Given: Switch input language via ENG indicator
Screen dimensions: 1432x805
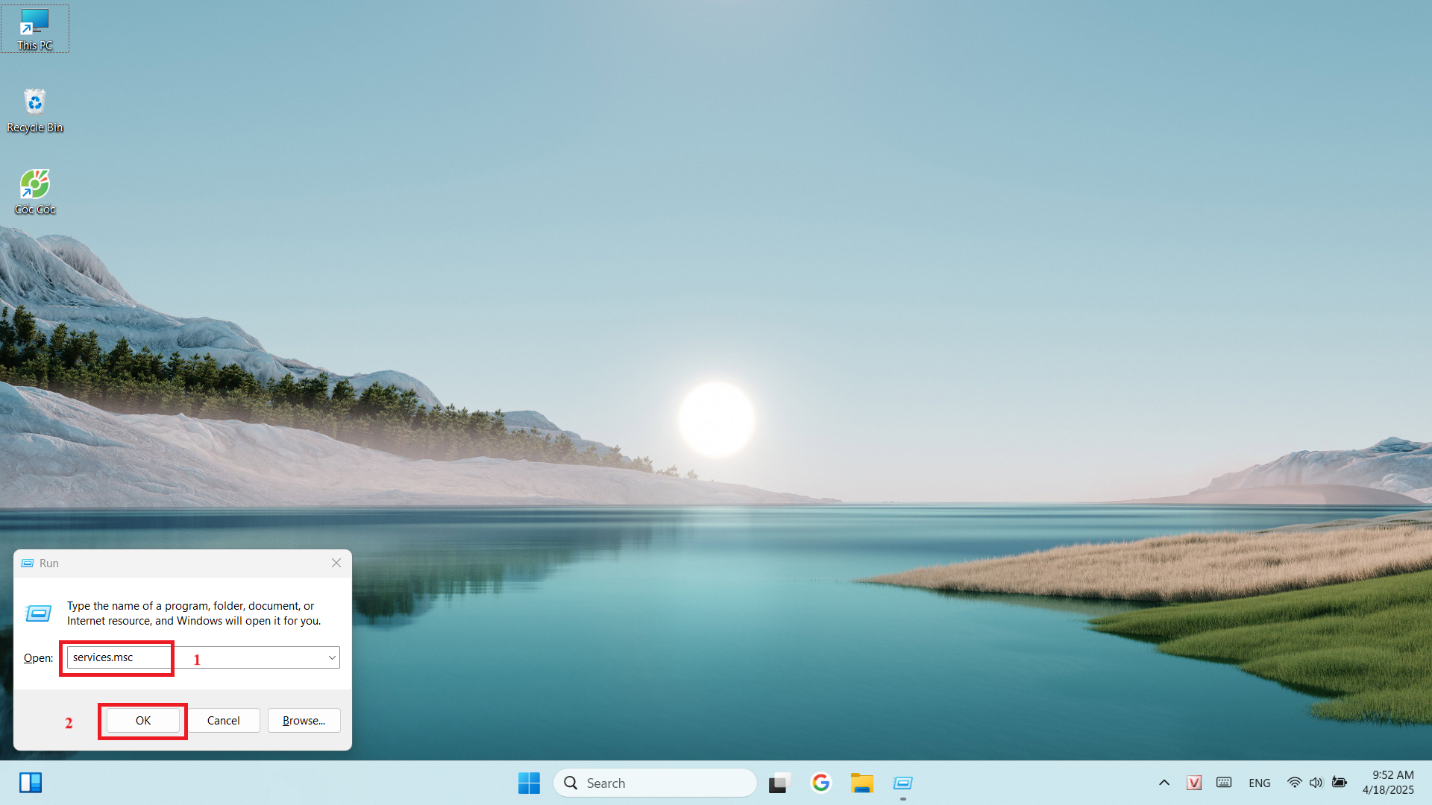Looking at the screenshot, I should pyautogui.click(x=1259, y=783).
